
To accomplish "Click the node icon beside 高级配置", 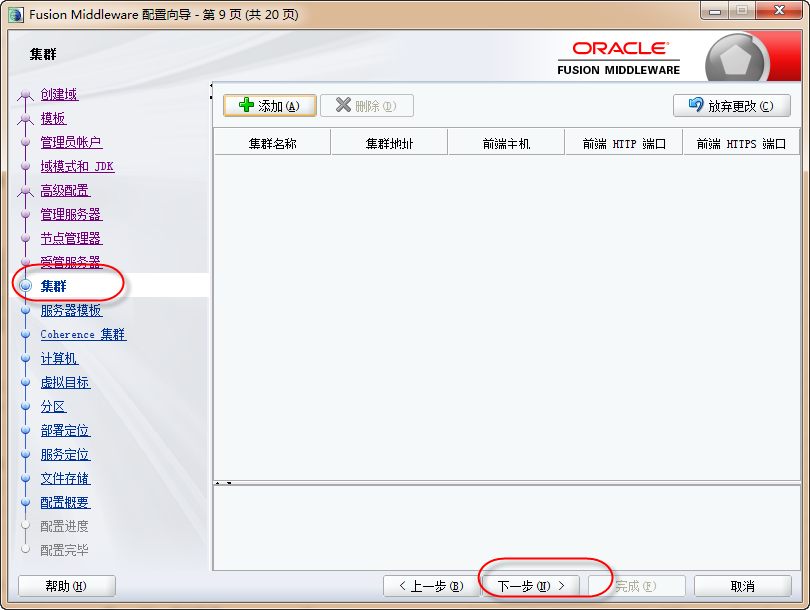I will click(25, 191).
